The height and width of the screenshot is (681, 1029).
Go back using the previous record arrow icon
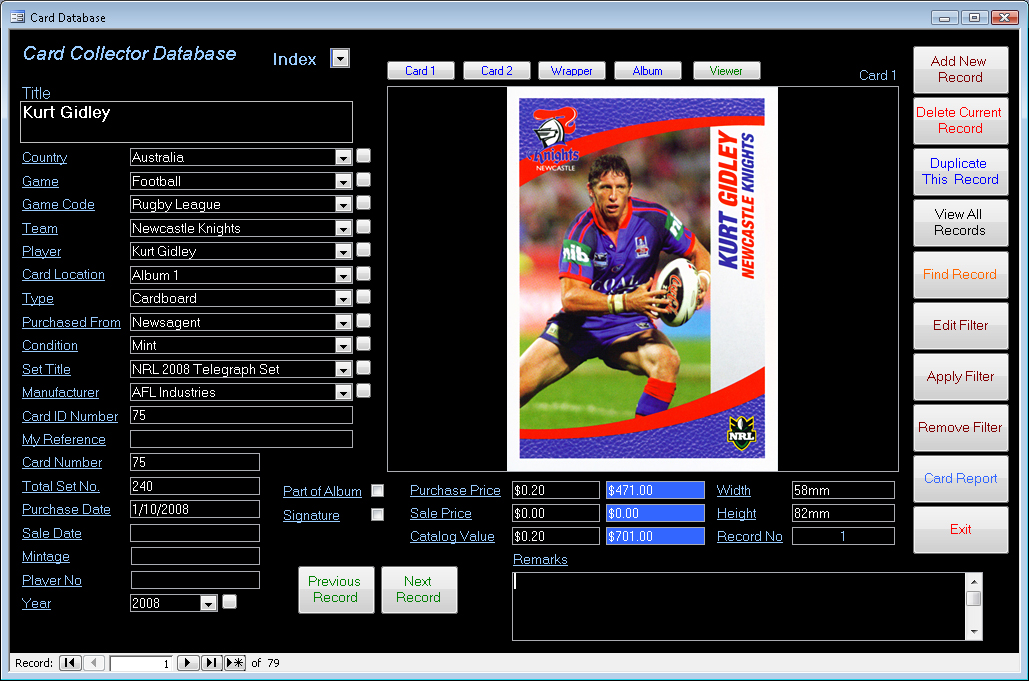tap(93, 662)
